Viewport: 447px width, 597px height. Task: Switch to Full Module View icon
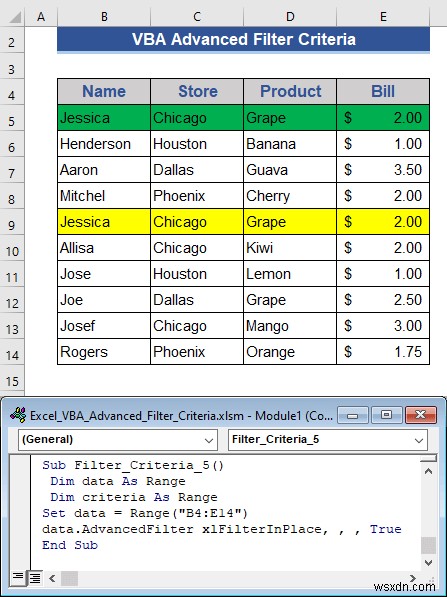[x=34, y=578]
